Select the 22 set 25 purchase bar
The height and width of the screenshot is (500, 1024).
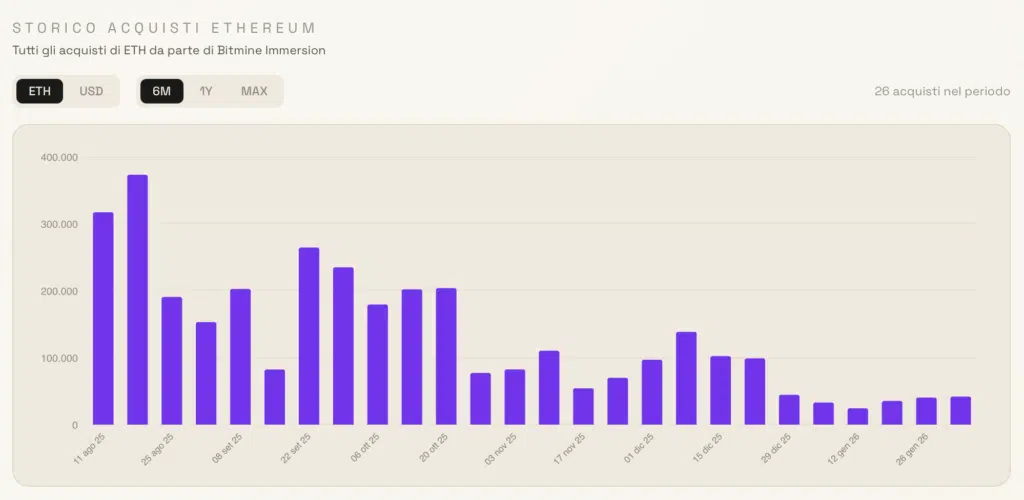(x=309, y=336)
